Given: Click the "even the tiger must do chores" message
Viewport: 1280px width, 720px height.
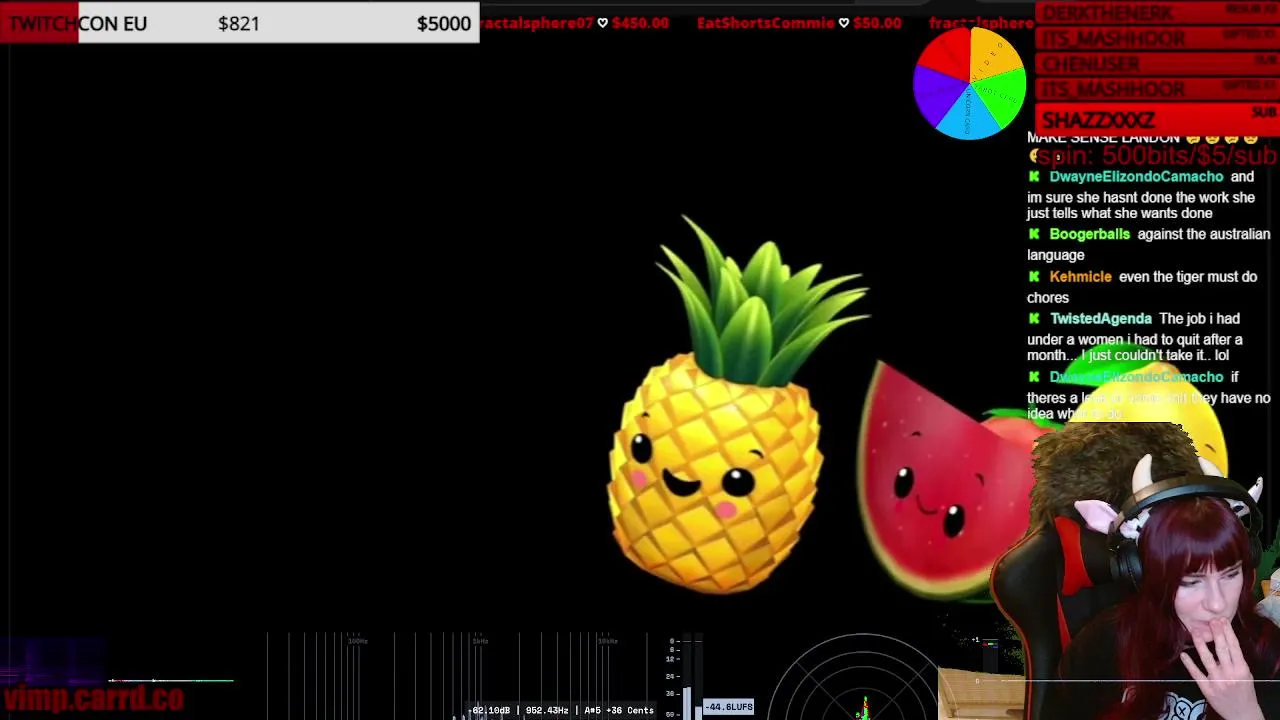Looking at the screenshot, I should pyautogui.click(x=1142, y=287).
